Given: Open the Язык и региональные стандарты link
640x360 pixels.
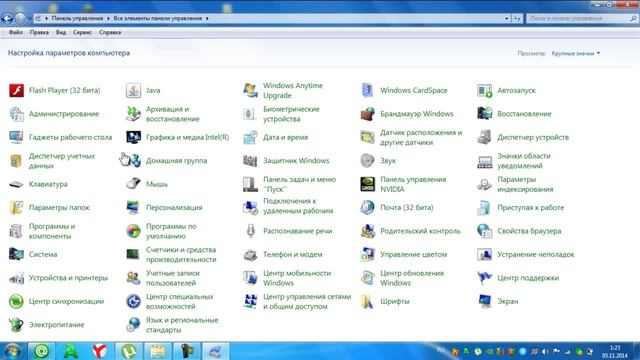Looking at the screenshot, I should pos(182,325).
